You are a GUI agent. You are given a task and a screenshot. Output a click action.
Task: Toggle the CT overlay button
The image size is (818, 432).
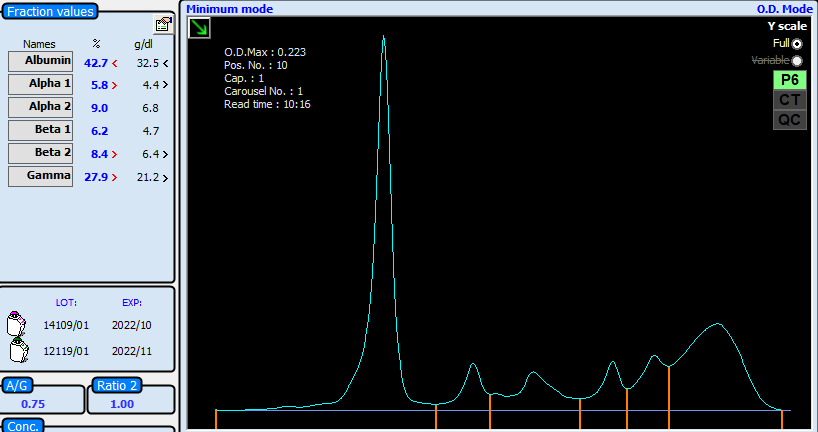click(789, 100)
